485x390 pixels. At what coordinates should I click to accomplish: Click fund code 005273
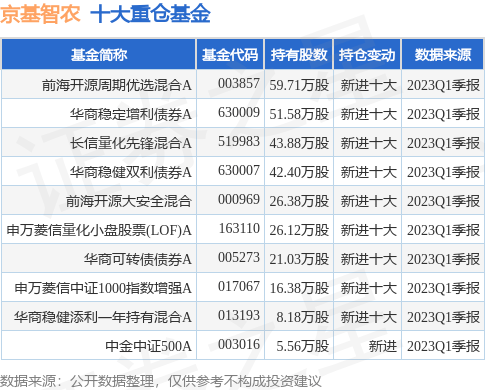click(239, 257)
